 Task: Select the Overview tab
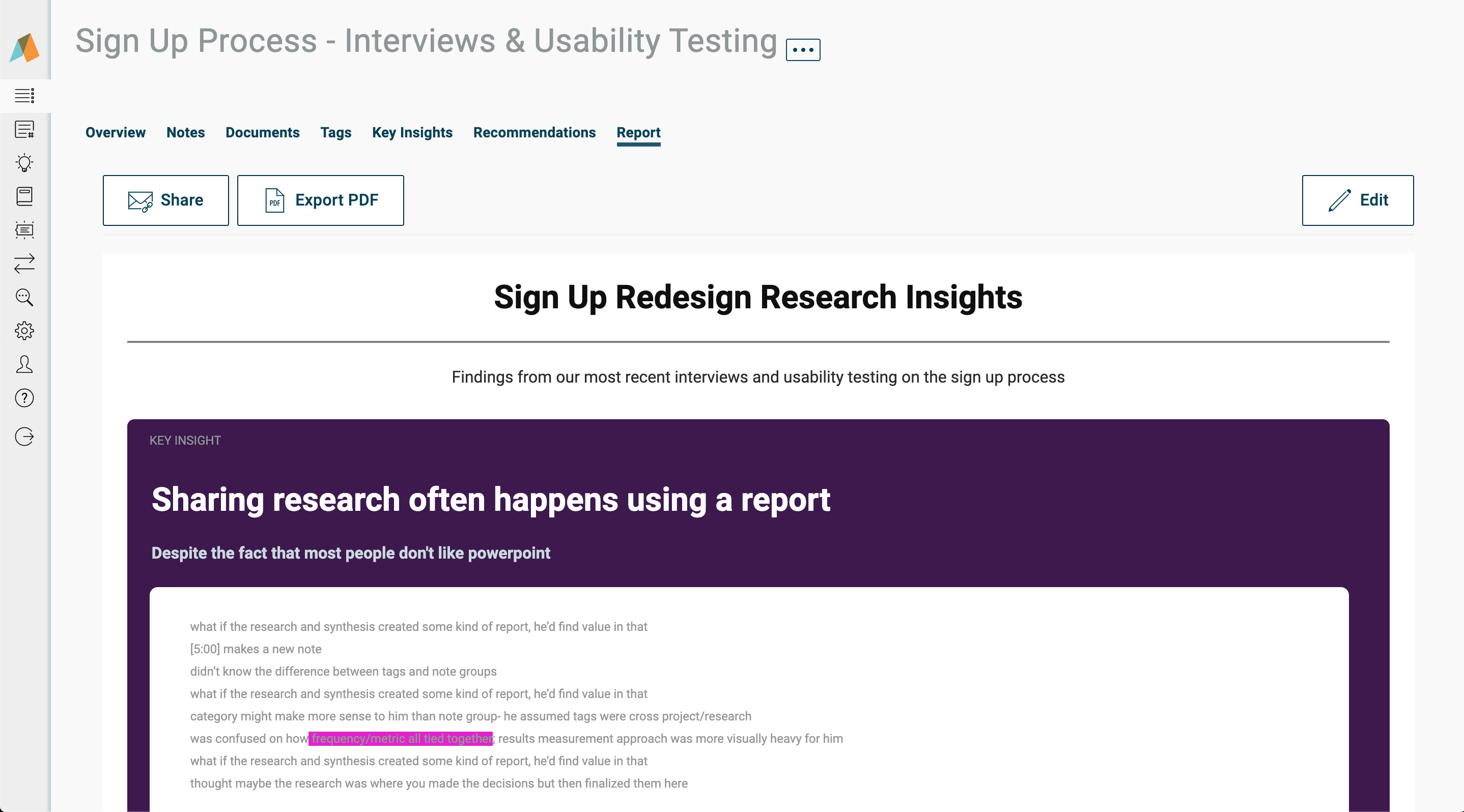(116, 133)
